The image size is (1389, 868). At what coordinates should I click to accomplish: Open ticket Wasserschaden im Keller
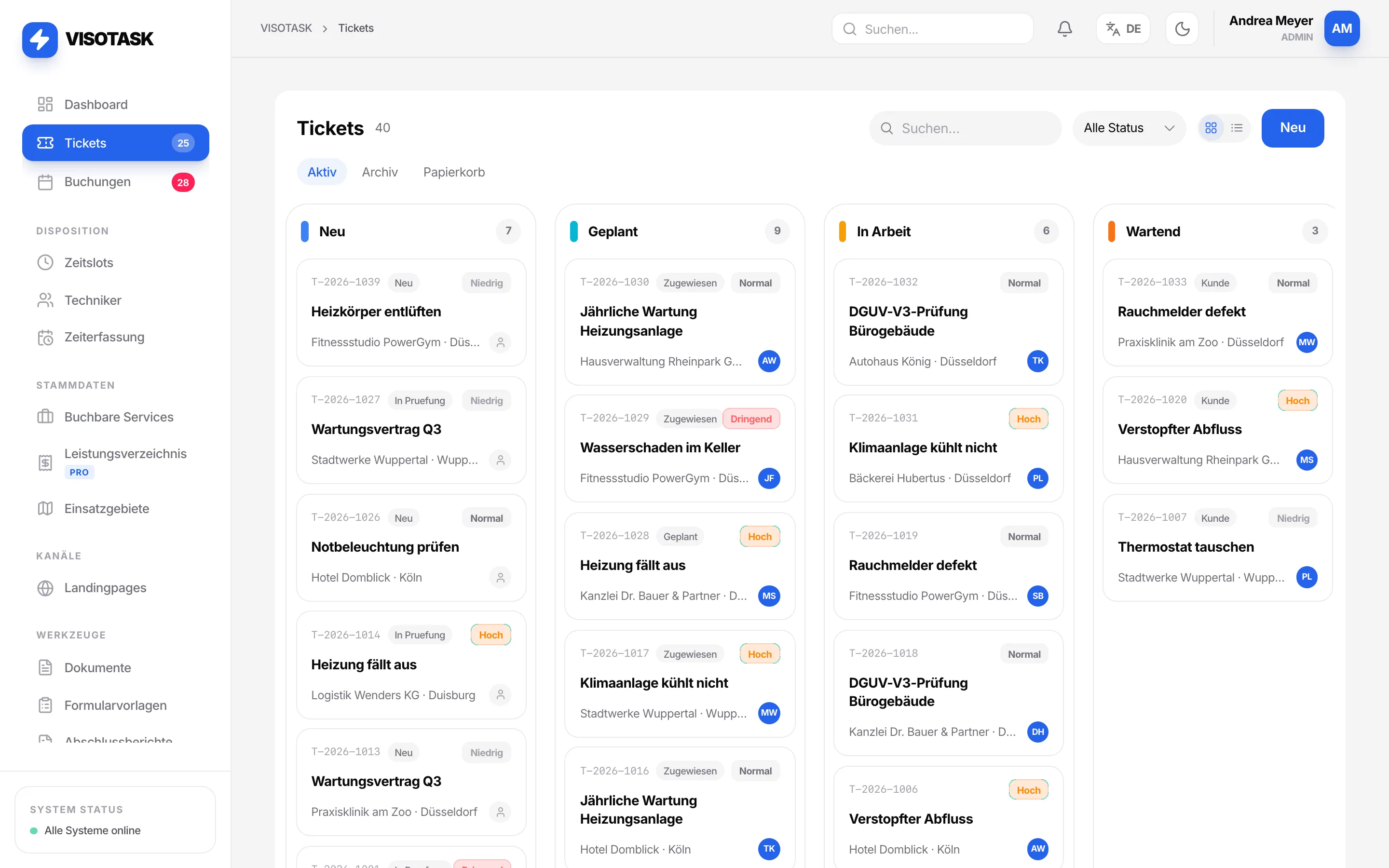click(680, 448)
